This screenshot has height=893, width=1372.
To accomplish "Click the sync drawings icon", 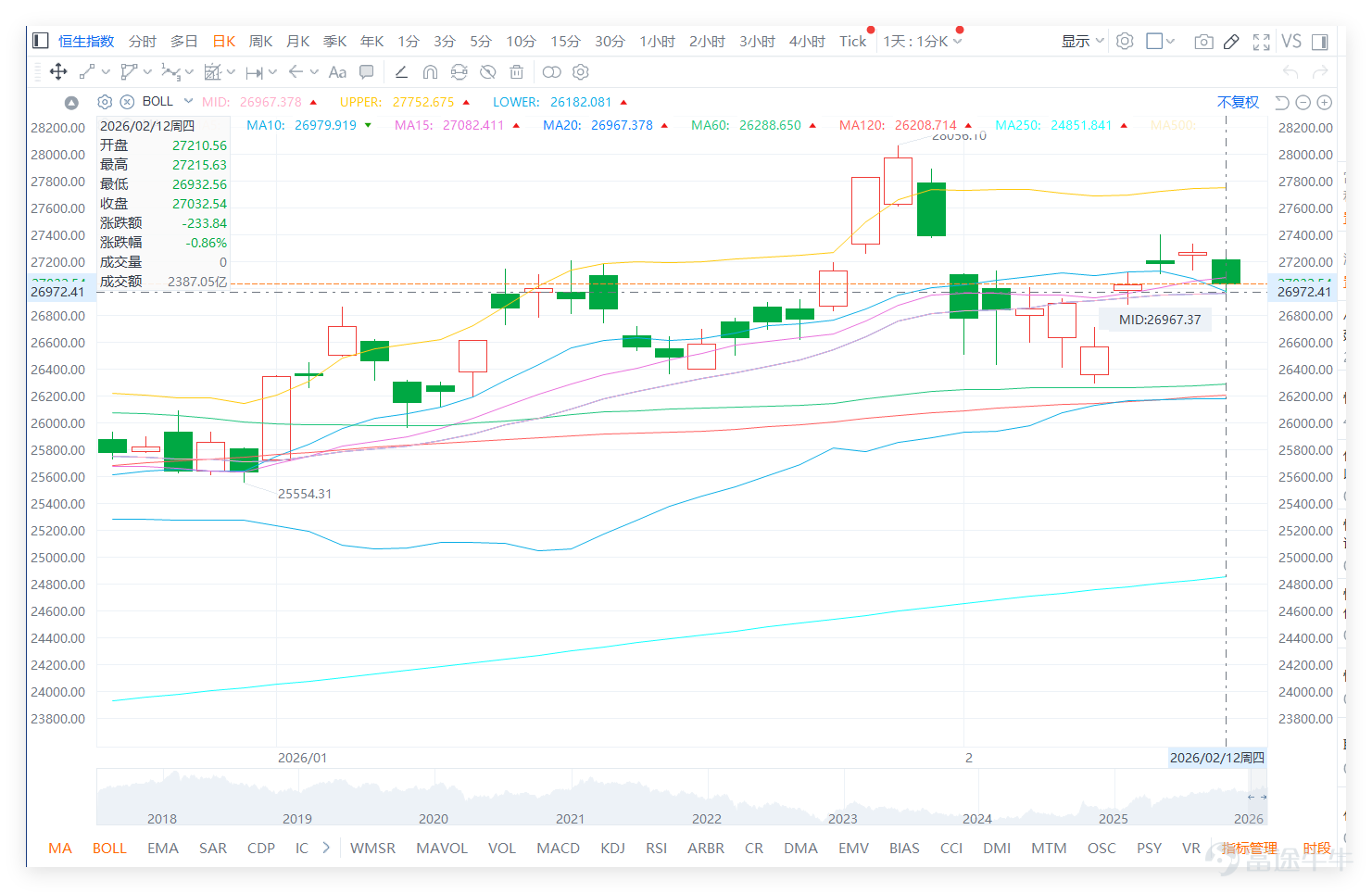I will 459,71.
